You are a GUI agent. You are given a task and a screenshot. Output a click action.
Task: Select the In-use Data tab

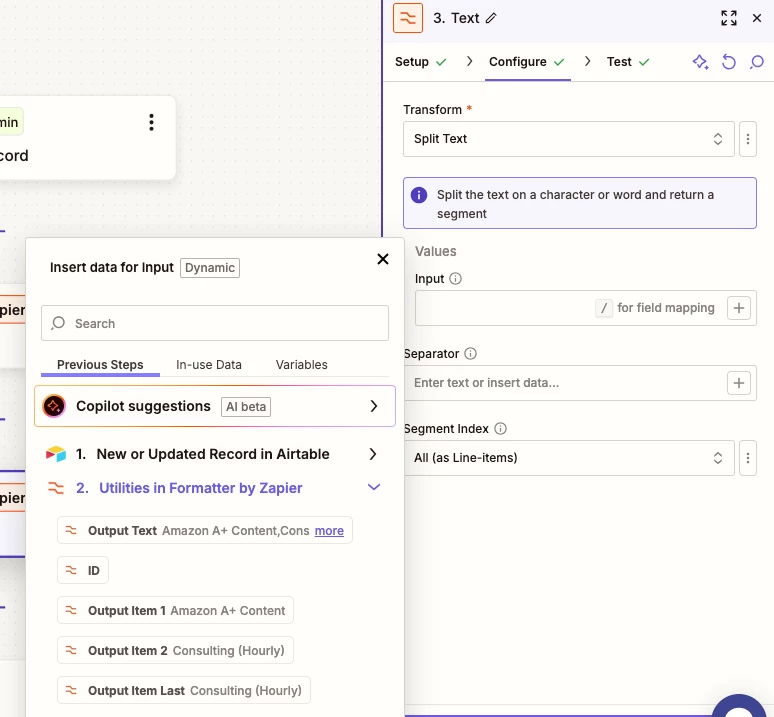click(x=209, y=365)
